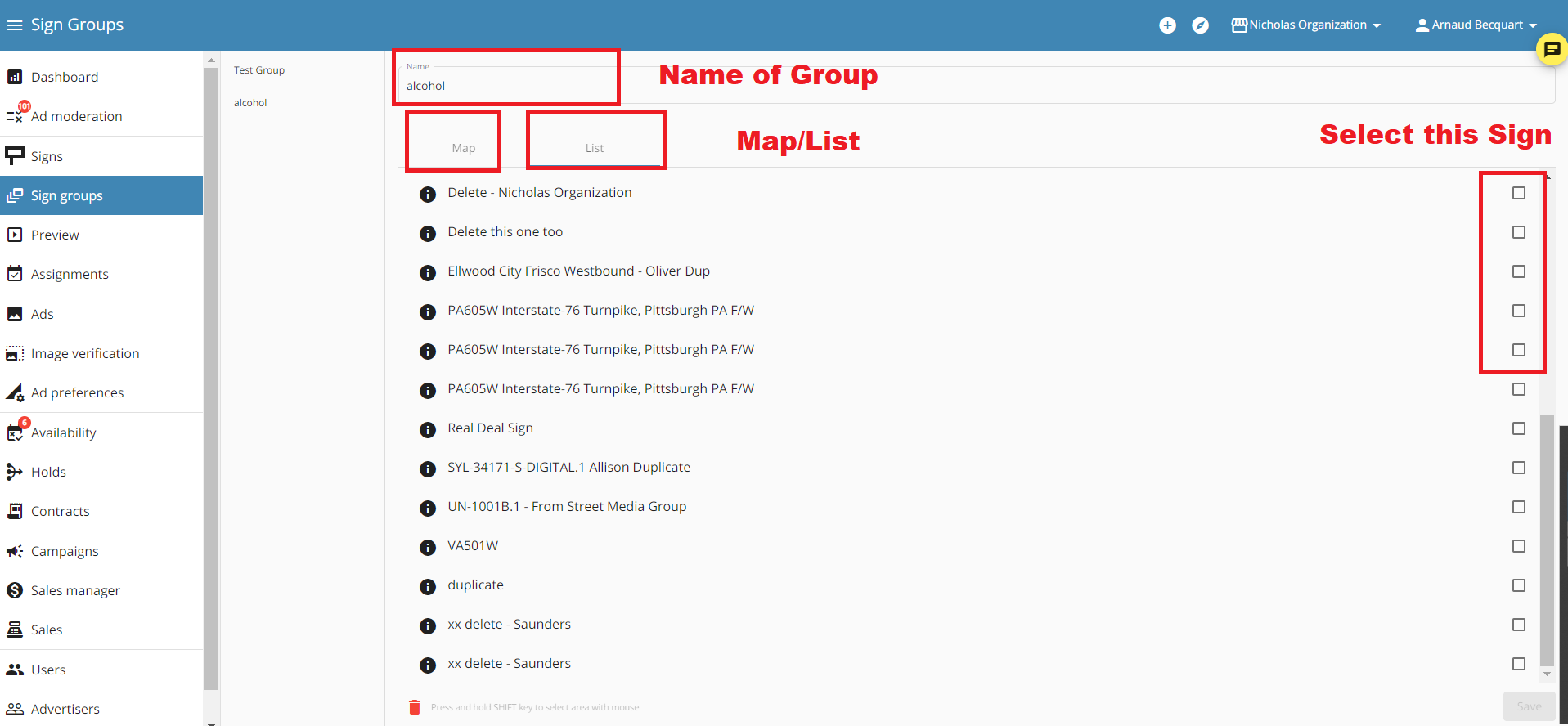Select the Test Group sign group
This screenshot has width=1568, height=726.
[x=259, y=70]
